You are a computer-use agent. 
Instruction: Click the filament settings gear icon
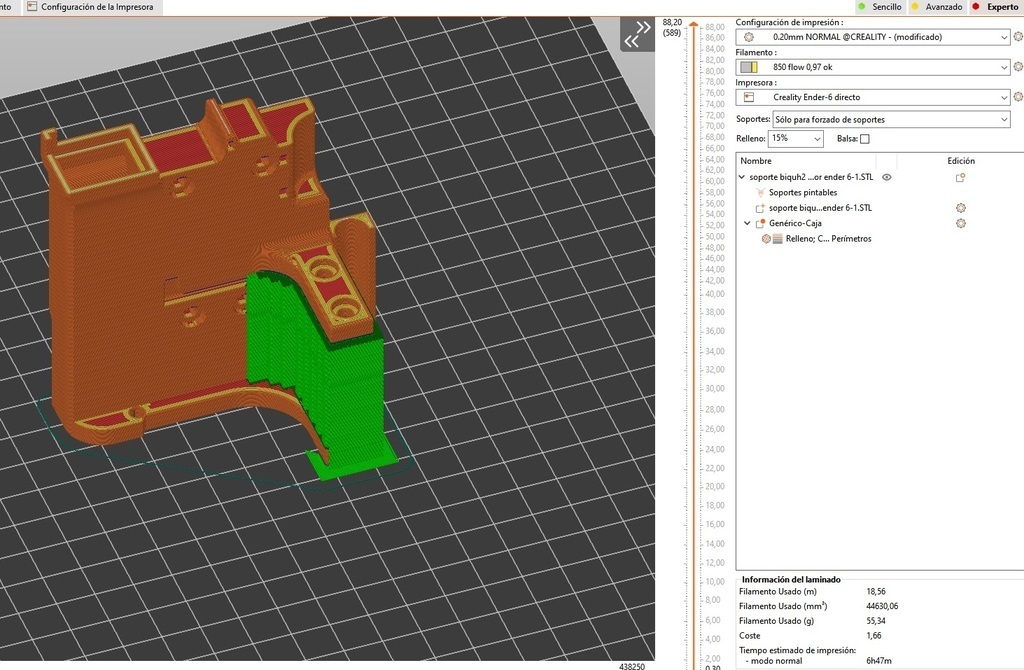coord(1018,67)
